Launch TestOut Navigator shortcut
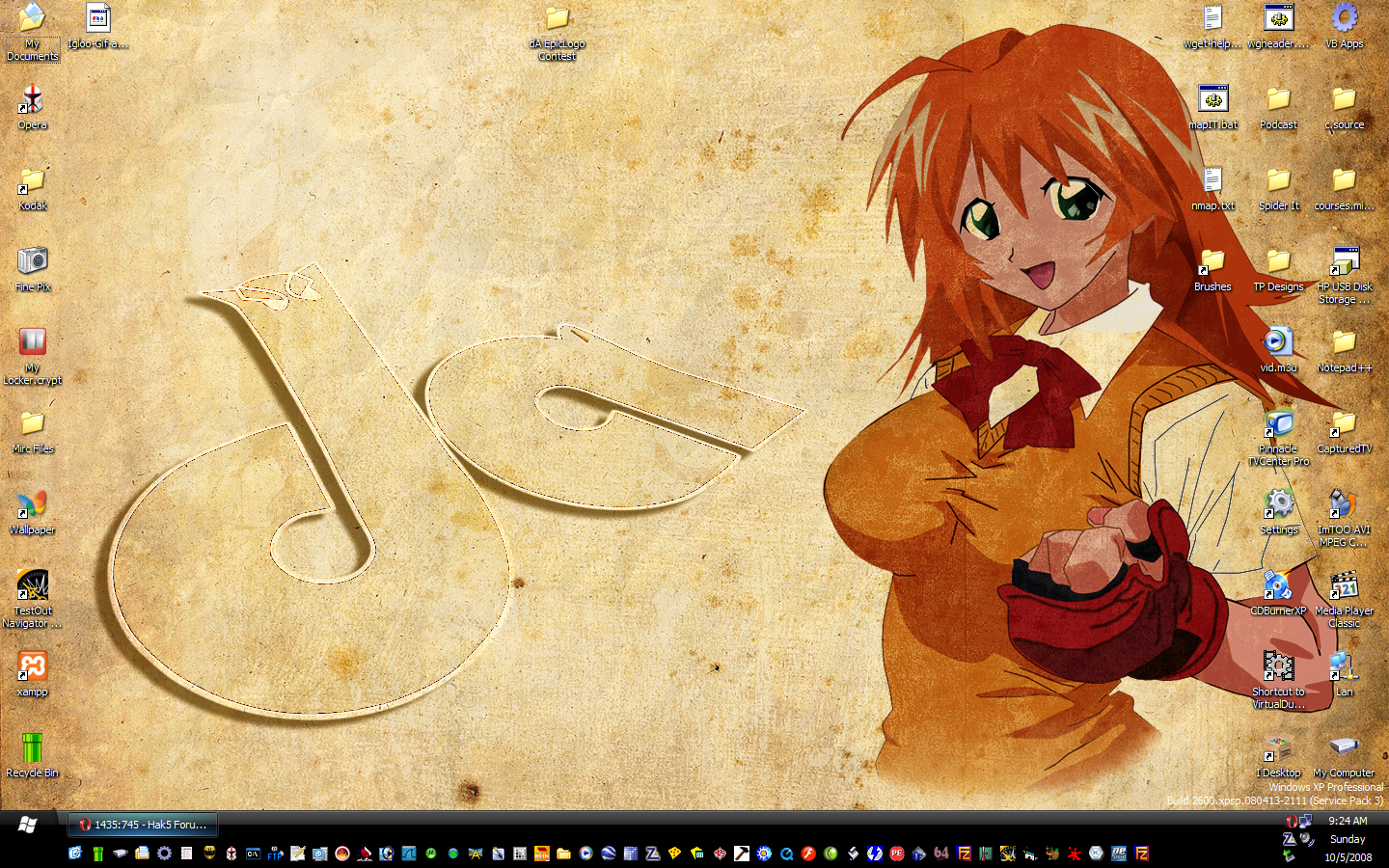 (x=32, y=599)
